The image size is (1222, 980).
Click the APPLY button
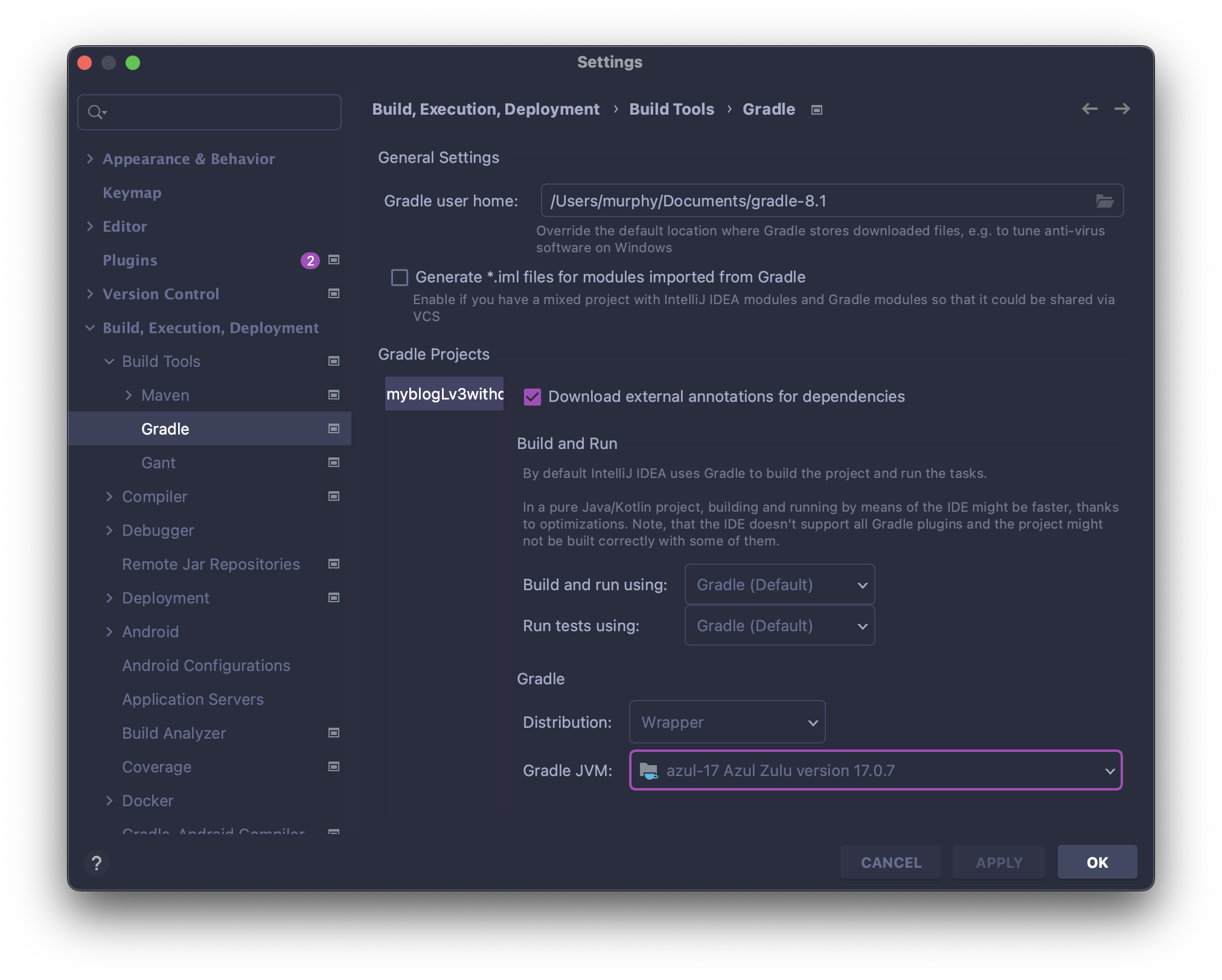999,862
